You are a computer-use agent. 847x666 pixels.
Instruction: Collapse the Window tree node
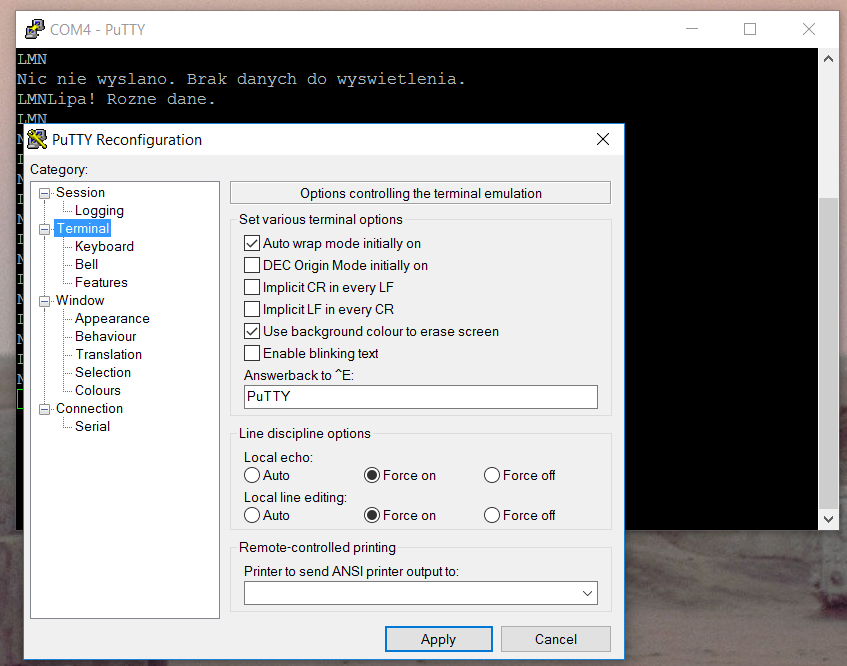[x=44, y=301]
